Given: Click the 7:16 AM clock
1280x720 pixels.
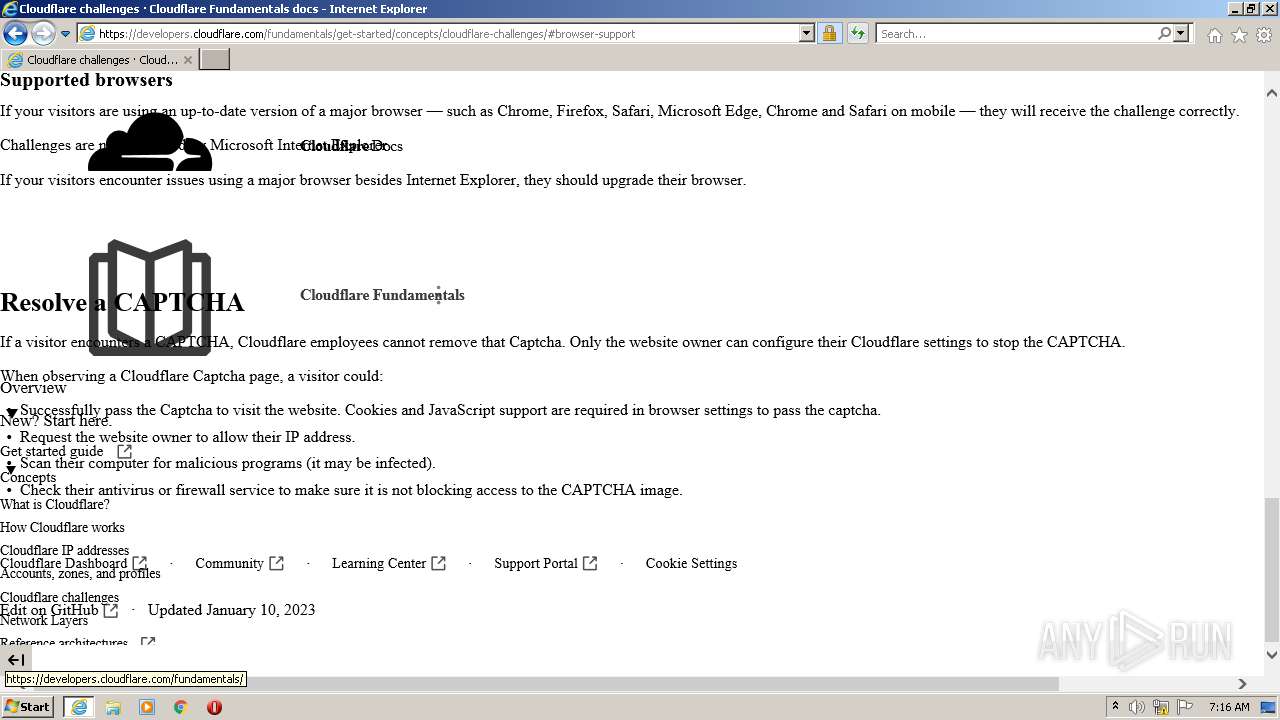Looking at the screenshot, I should 1229,707.
